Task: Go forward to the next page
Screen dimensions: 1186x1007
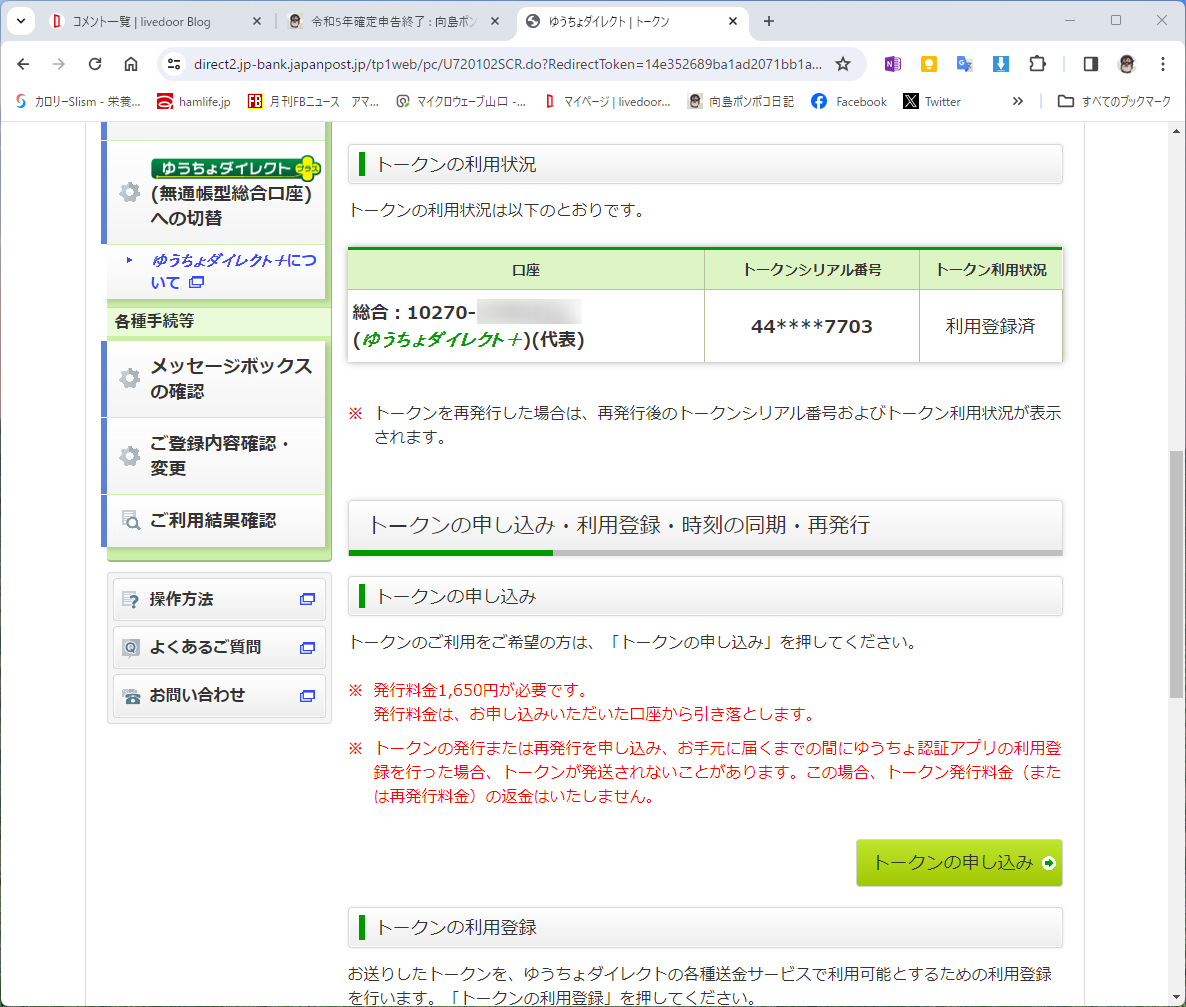Action: 59,64
